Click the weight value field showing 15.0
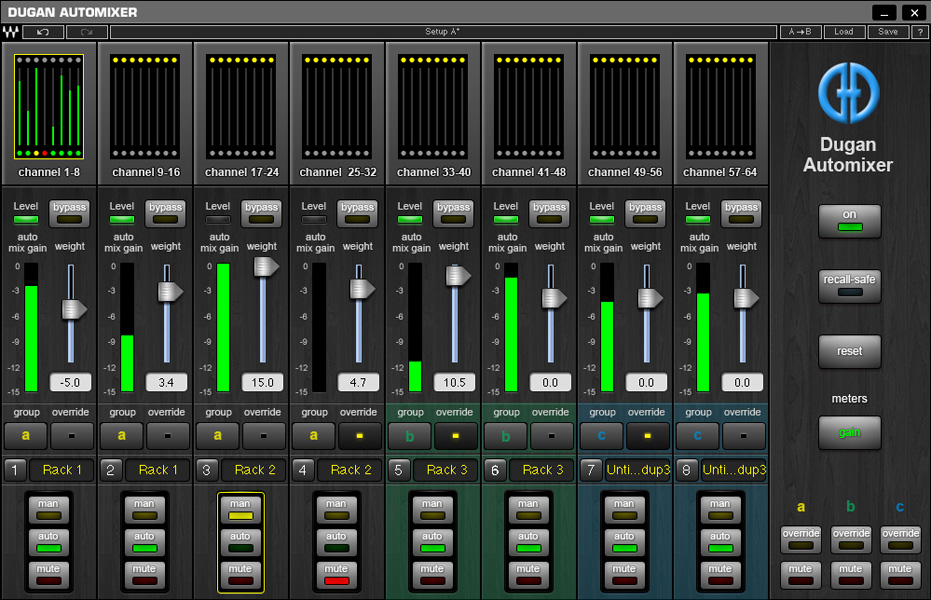The width and height of the screenshot is (931, 600). [262, 383]
